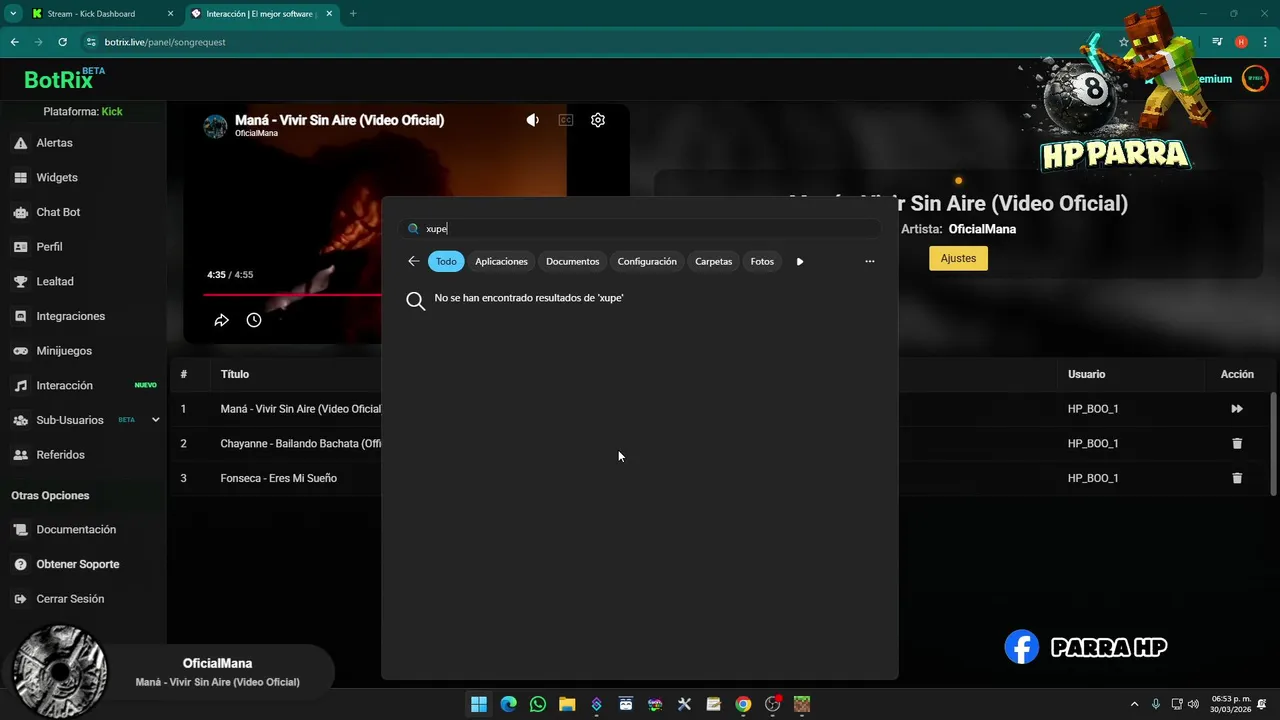Select the Carpetas search filter
This screenshot has height=720, width=1280.
click(713, 261)
